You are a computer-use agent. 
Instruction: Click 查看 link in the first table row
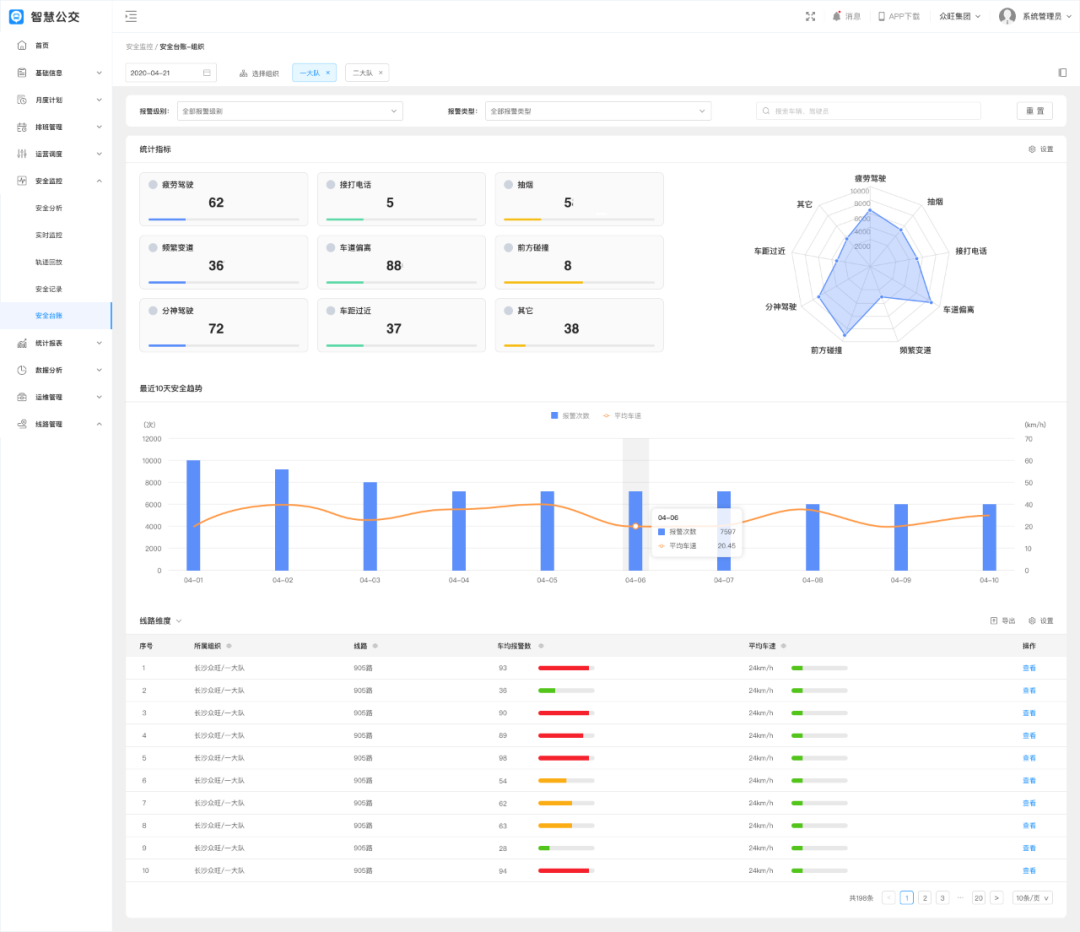(1029, 668)
